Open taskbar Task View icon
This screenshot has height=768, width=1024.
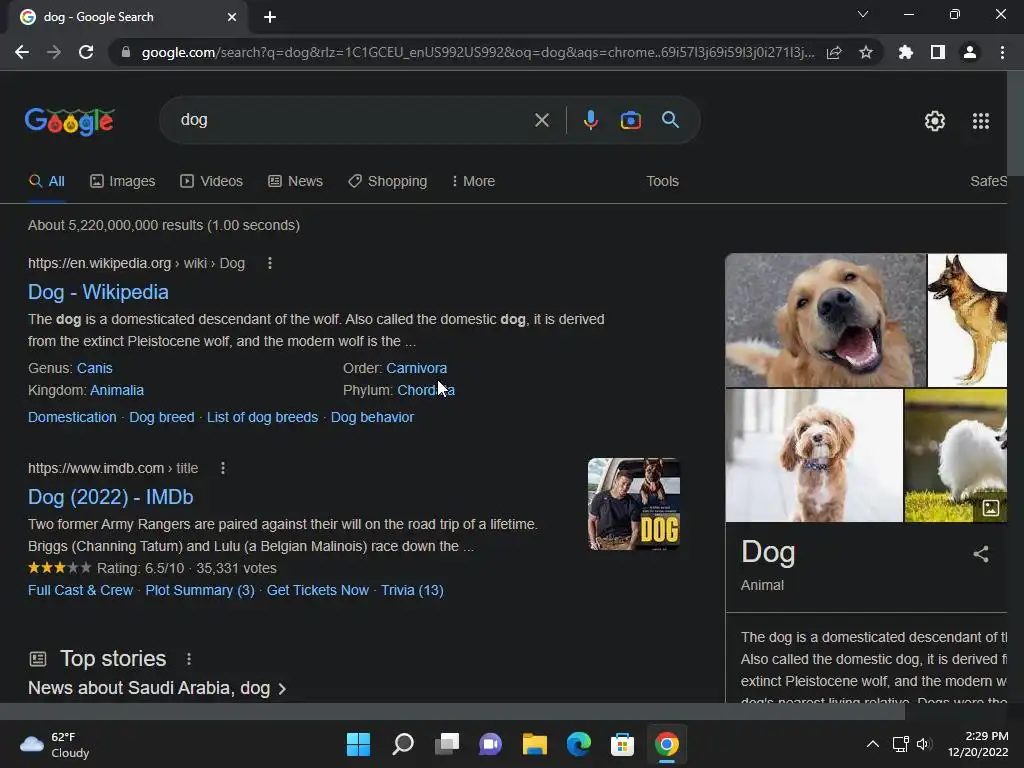click(447, 744)
